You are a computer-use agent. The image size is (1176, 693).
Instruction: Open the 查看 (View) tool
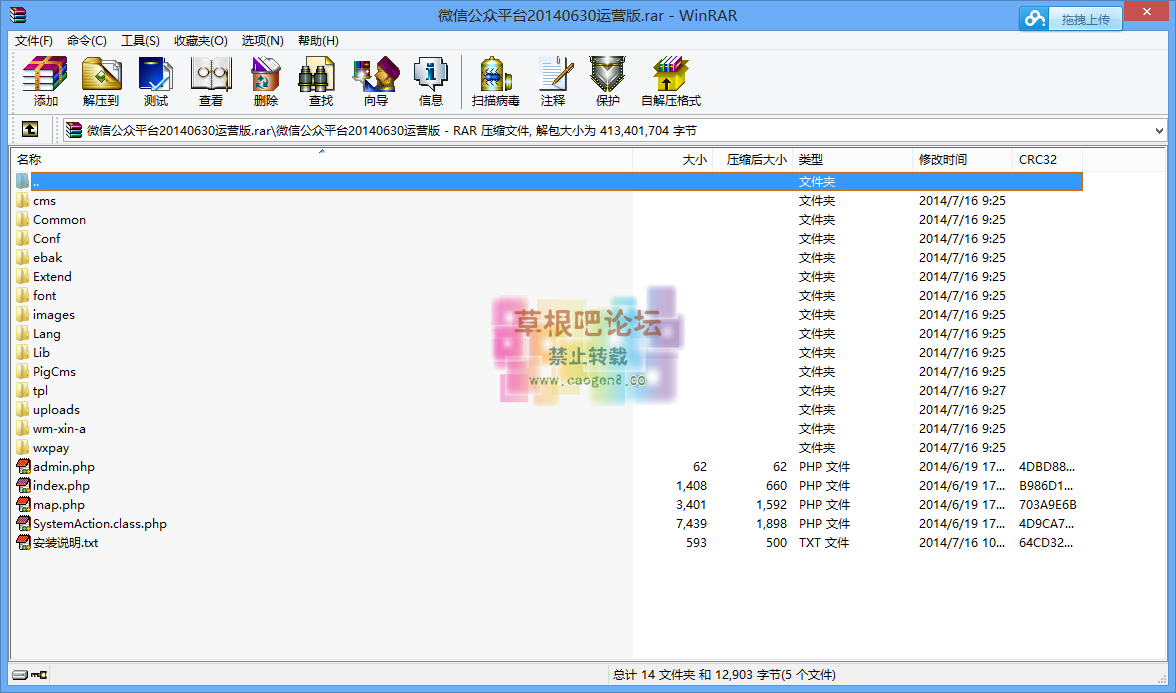(x=210, y=81)
